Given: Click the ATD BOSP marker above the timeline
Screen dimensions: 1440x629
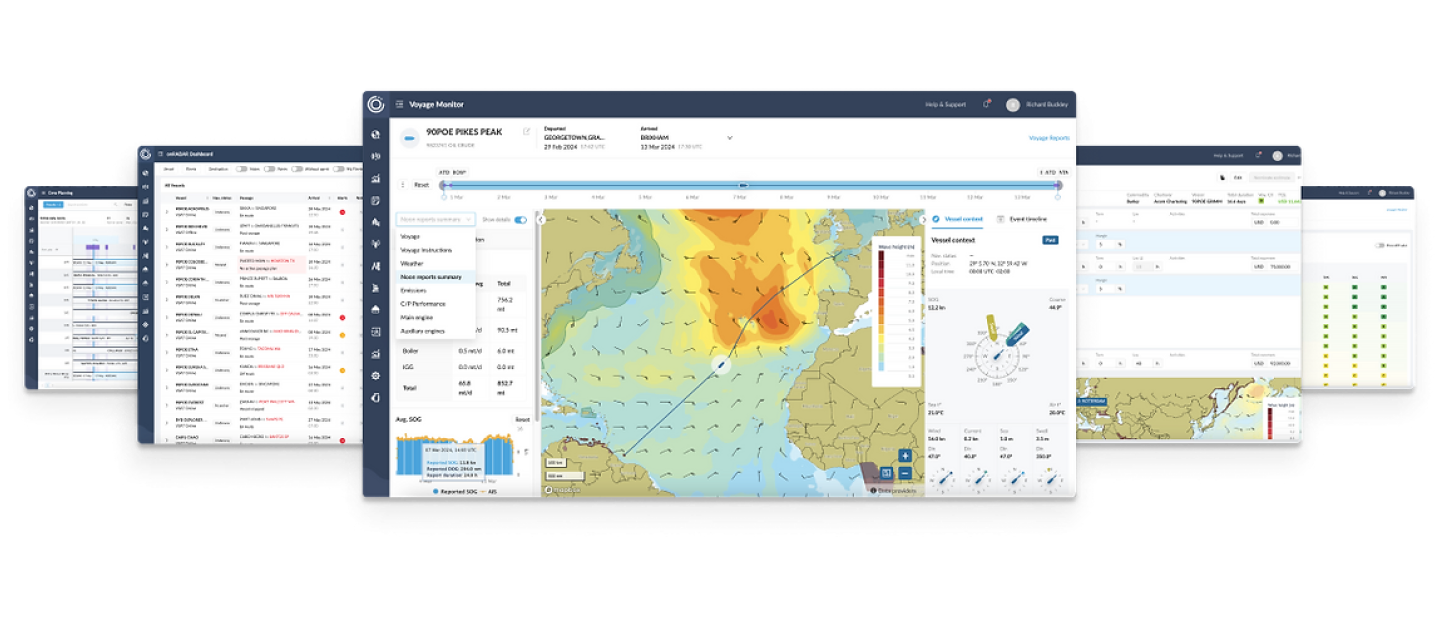Looking at the screenshot, I should tap(452, 172).
